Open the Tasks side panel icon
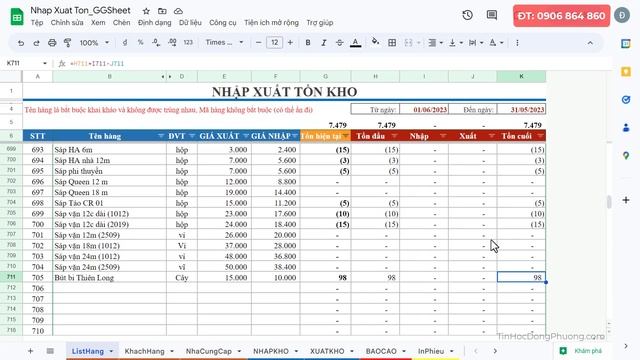The width and height of the screenshot is (640, 360). pos(626,100)
